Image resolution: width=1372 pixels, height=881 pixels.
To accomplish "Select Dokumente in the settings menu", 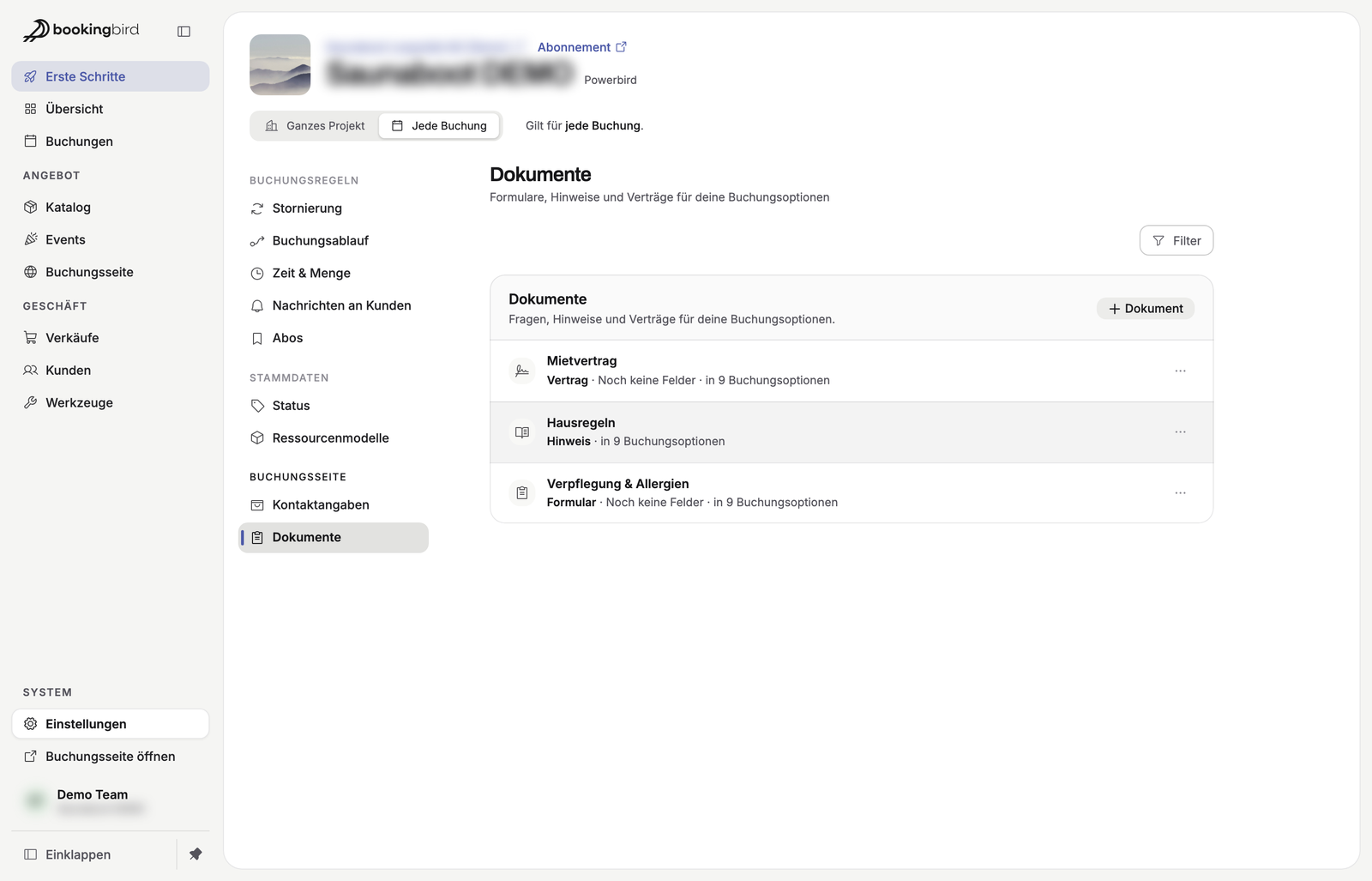I will point(334,538).
